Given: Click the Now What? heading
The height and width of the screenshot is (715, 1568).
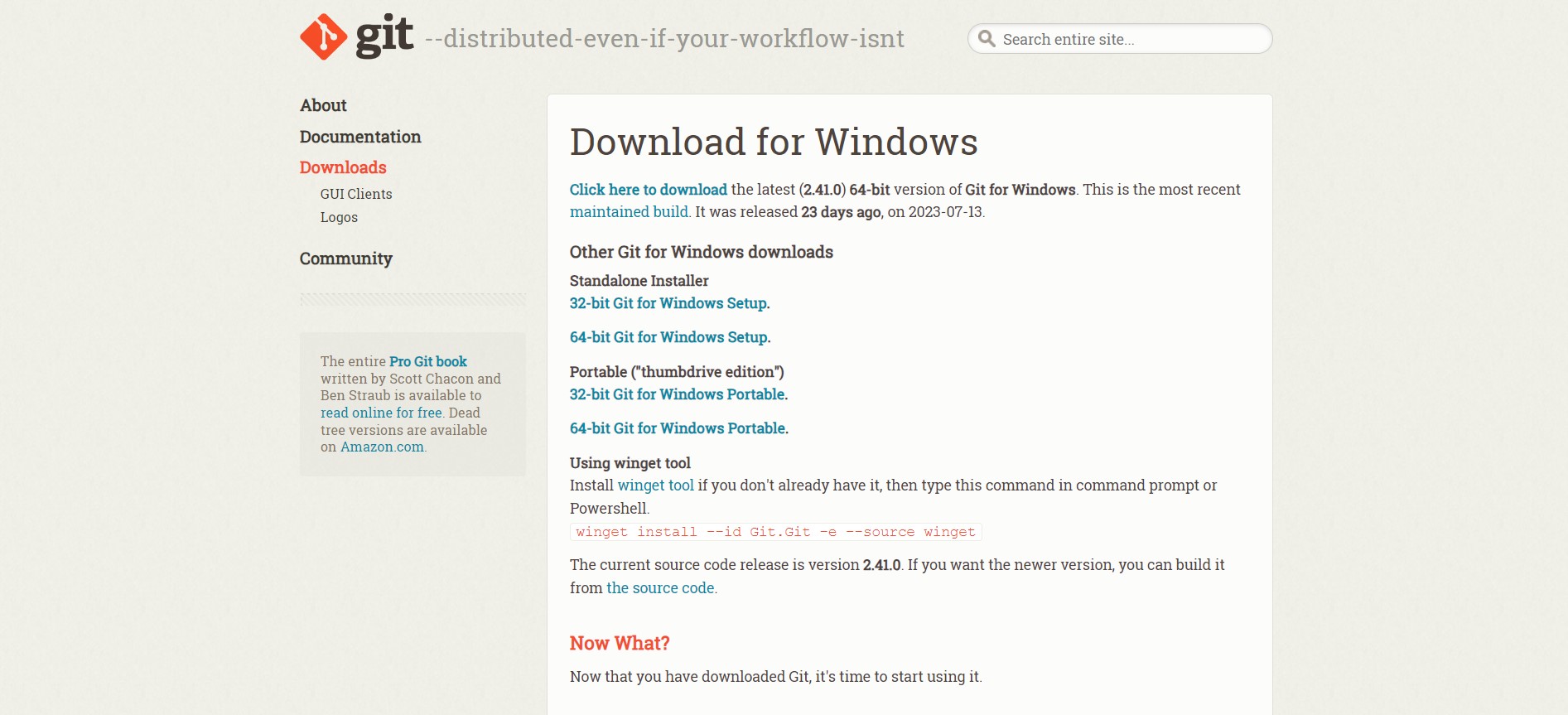Looking at the screenshot, I should (x=620, y=644).
